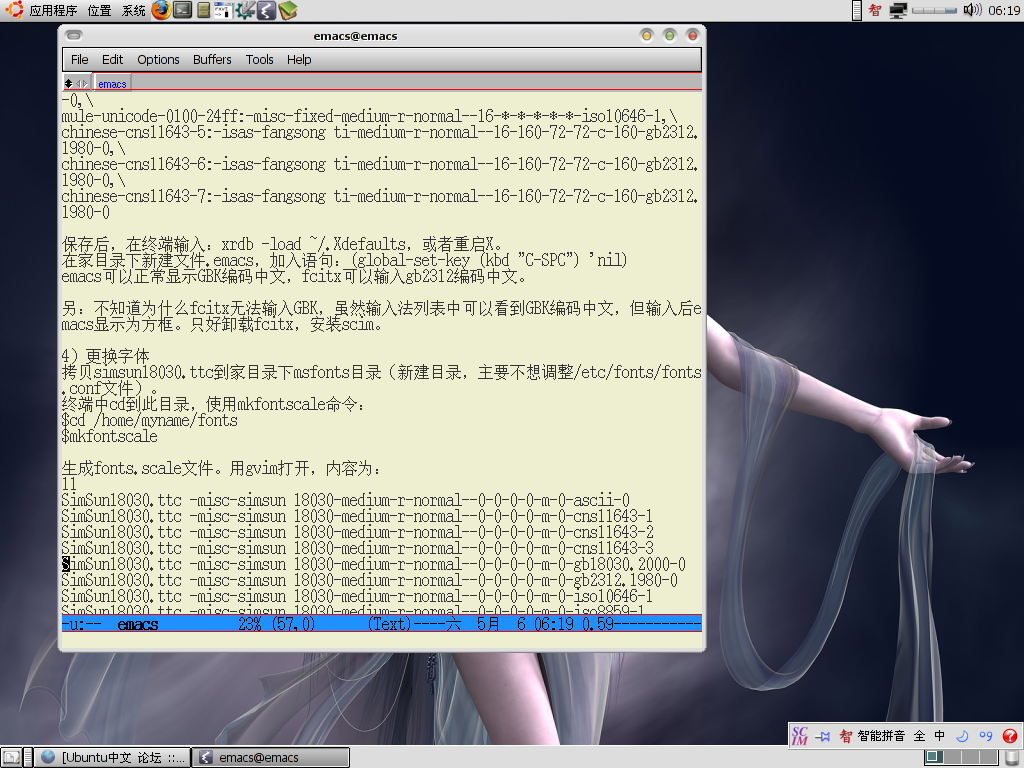
Task: Launch Emacs from the top panel icon
Action: point(266,10)
